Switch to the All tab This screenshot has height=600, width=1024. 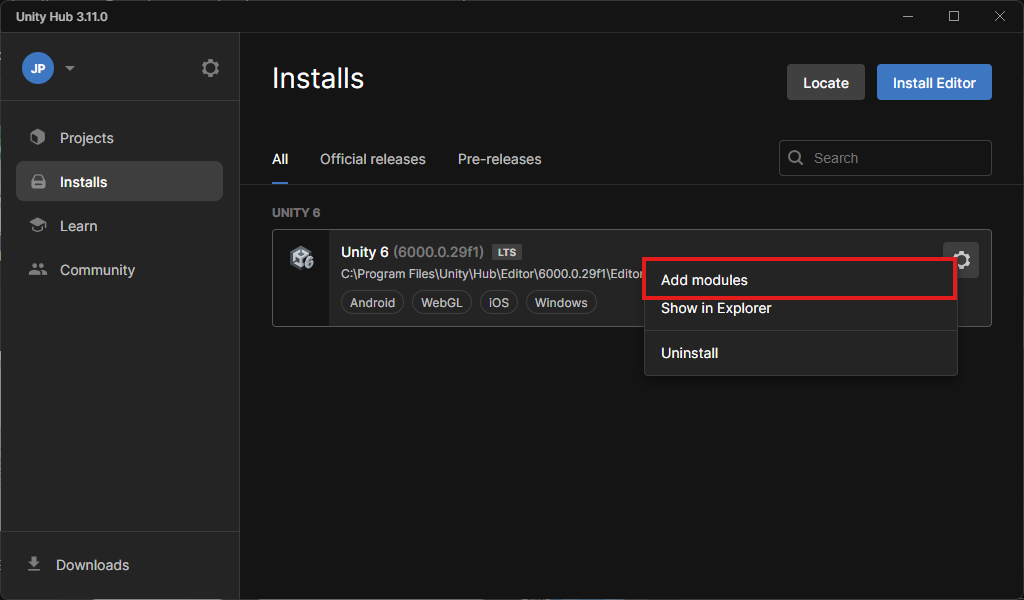(280, 159)
